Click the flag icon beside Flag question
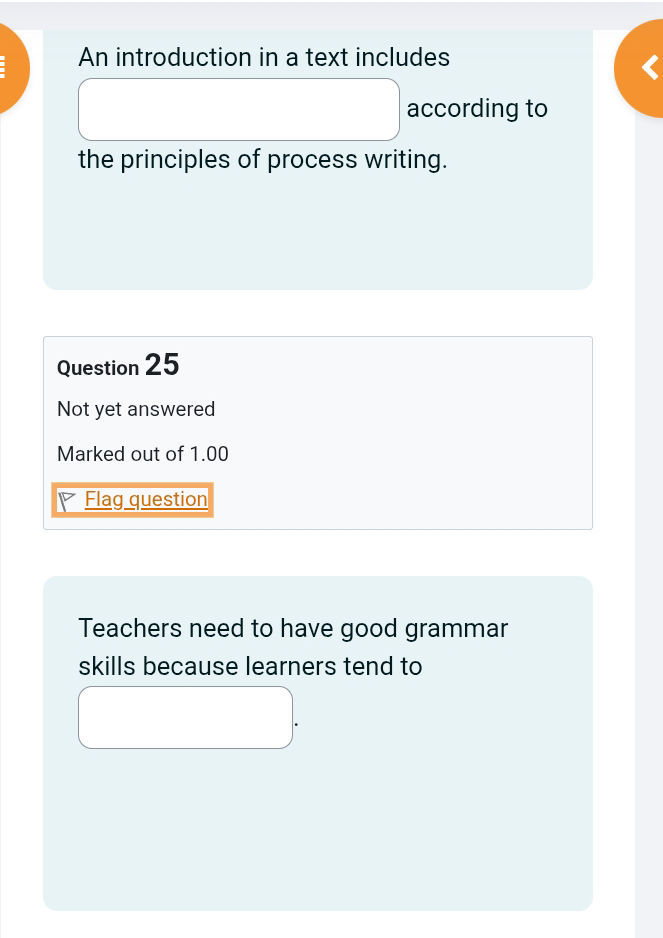 tap(67, 499)
